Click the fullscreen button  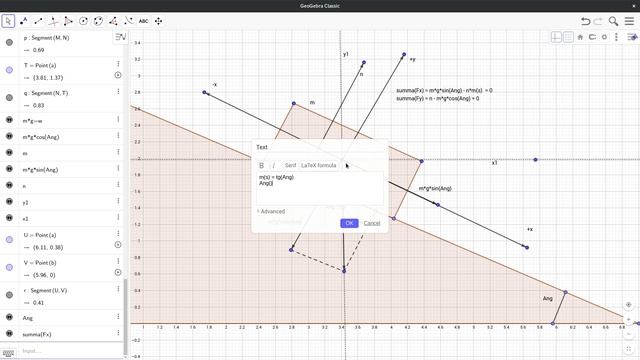[x=629, y=349]
